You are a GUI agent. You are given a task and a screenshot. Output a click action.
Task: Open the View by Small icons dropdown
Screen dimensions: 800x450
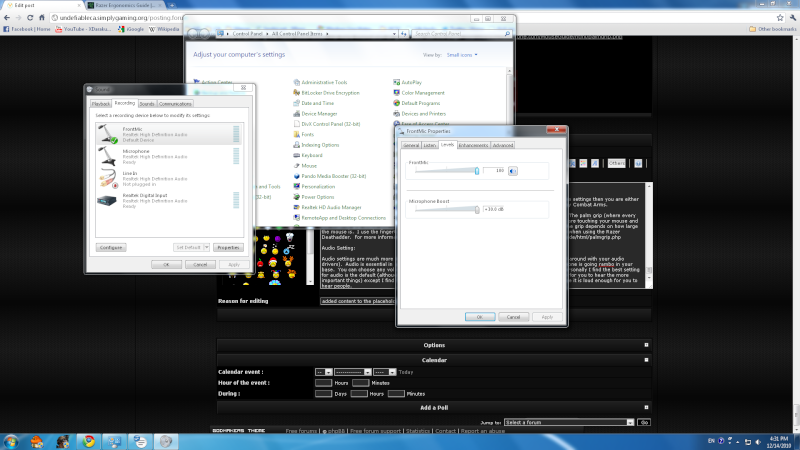pos(462,55)
